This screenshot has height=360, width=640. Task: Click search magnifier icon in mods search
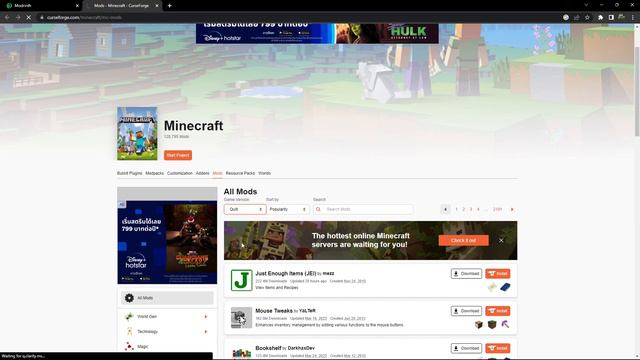coord(318,209)
